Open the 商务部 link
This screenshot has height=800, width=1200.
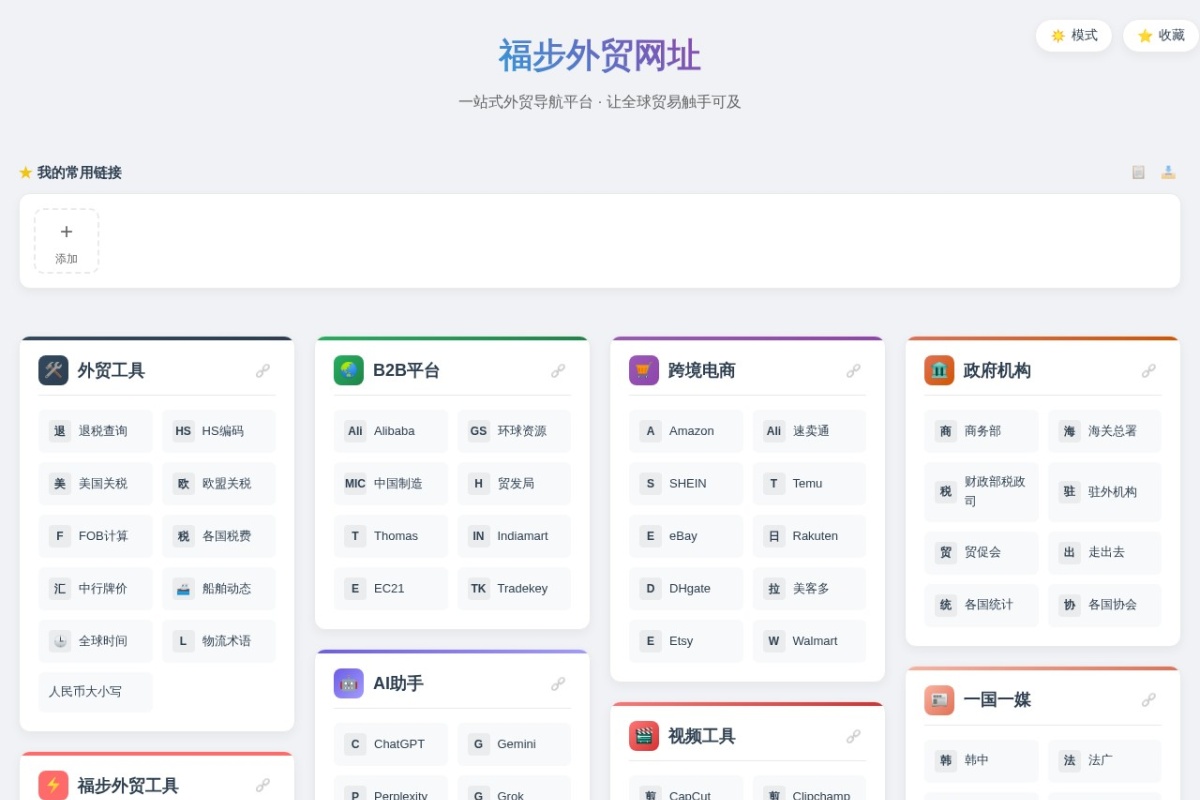tap(981, 431)
